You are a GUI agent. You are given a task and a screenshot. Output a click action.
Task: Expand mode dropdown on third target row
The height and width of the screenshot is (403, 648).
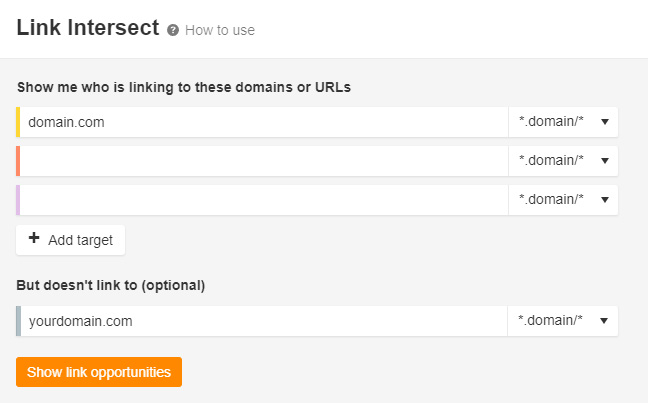click(563, 200)
